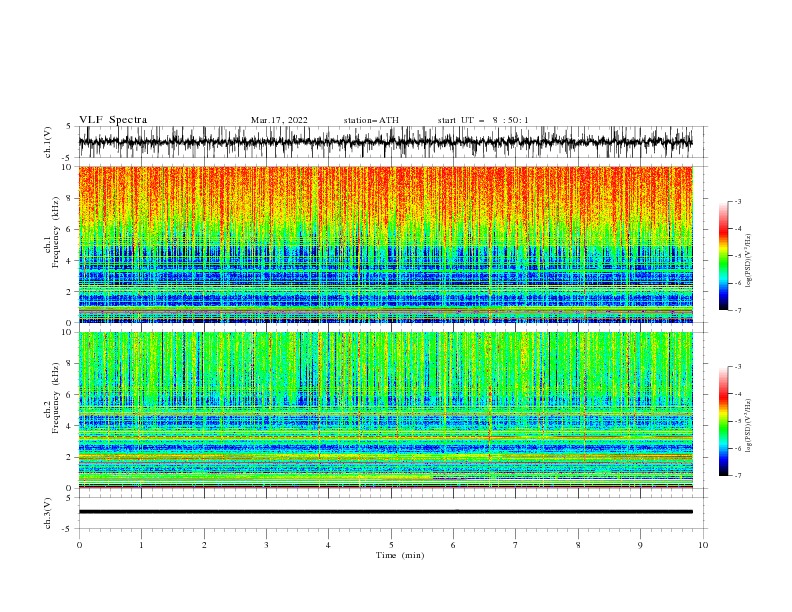Click time axis tick label "9"

[x=640, y=545]
